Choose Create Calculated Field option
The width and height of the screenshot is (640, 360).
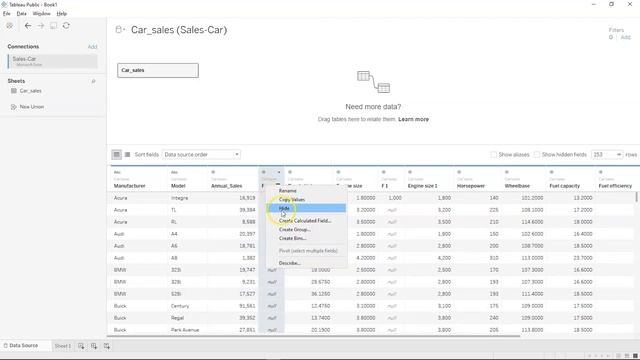pyautogui.click(x=306, y=220)
